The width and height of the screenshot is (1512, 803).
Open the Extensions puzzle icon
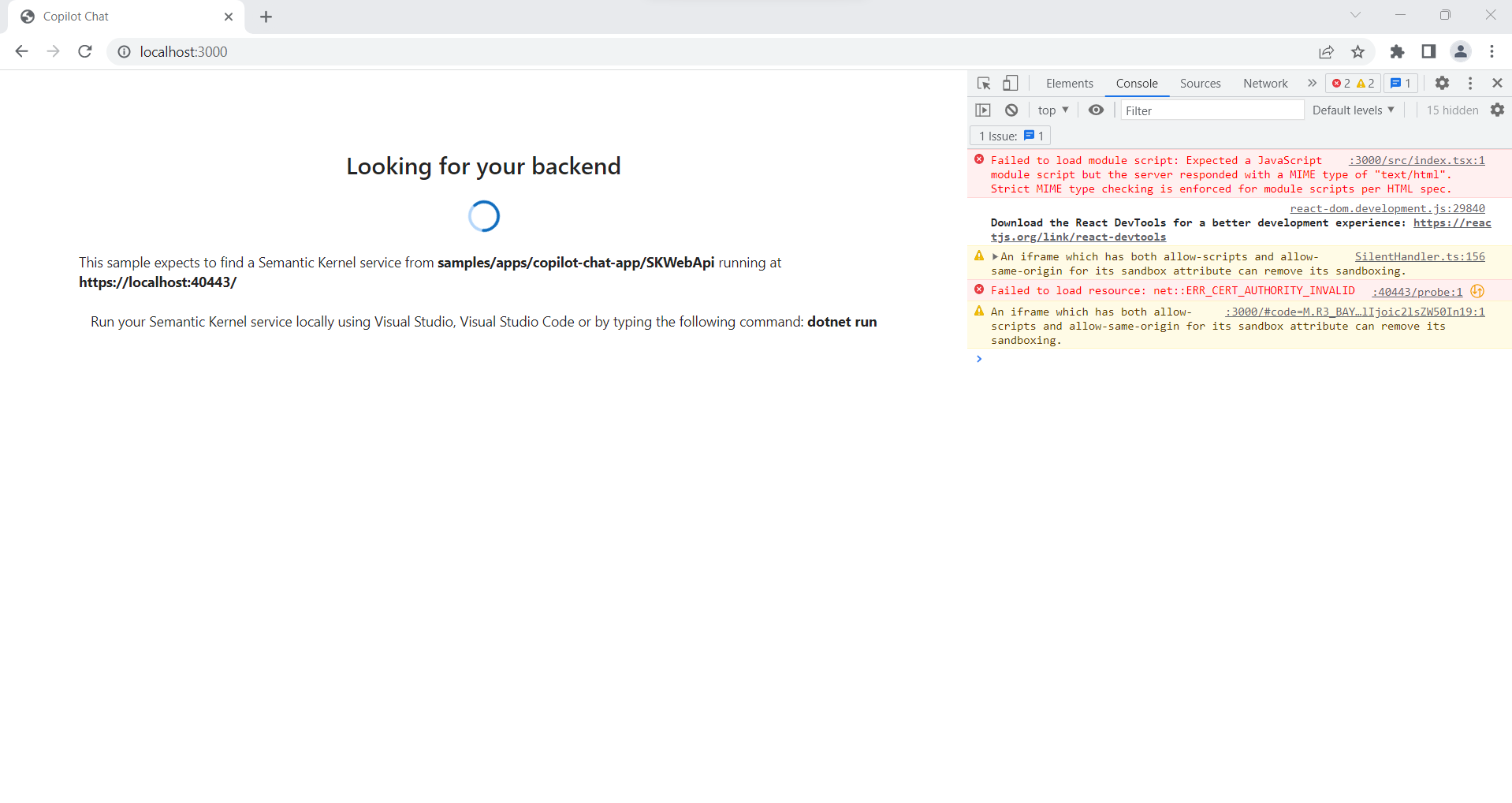[1397, 51]
